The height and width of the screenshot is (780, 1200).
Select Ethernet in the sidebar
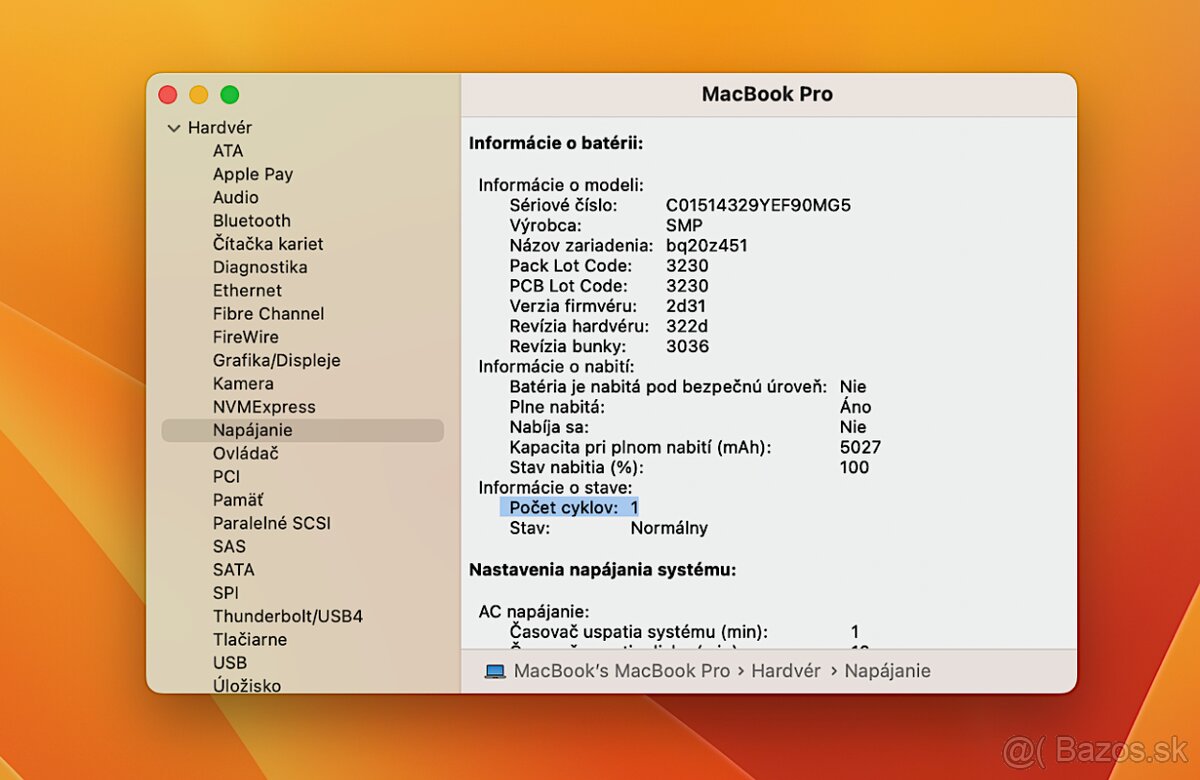pyautogui.click(x=247, y=290)
